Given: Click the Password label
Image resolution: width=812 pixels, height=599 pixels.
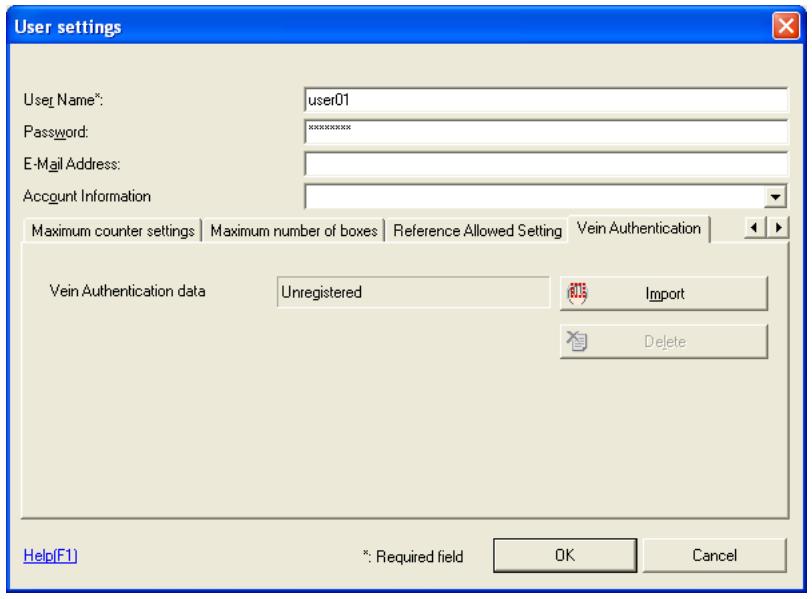Looking at the screenshot, I should (55, 132).
